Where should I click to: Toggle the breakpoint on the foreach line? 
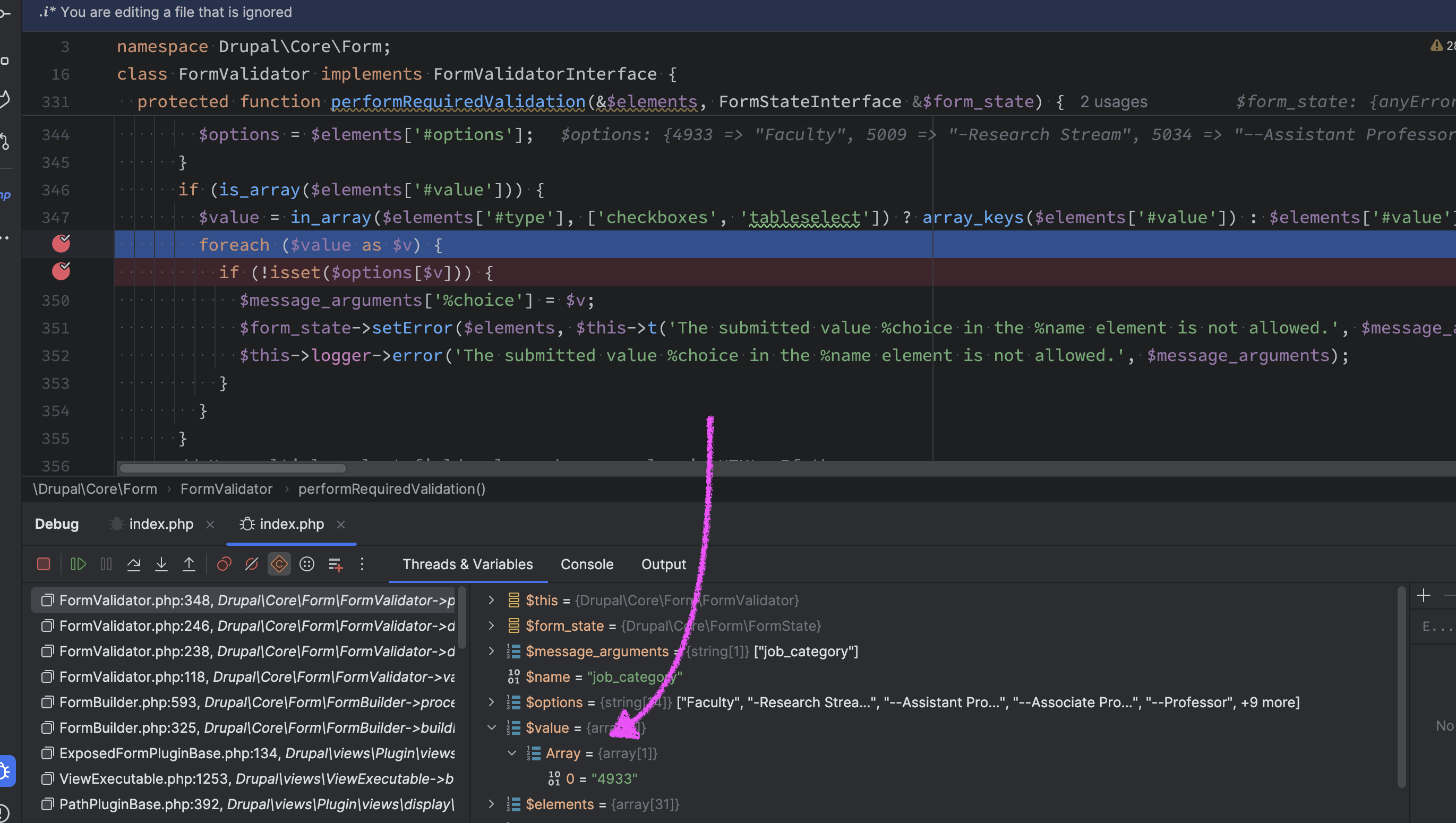61,244
